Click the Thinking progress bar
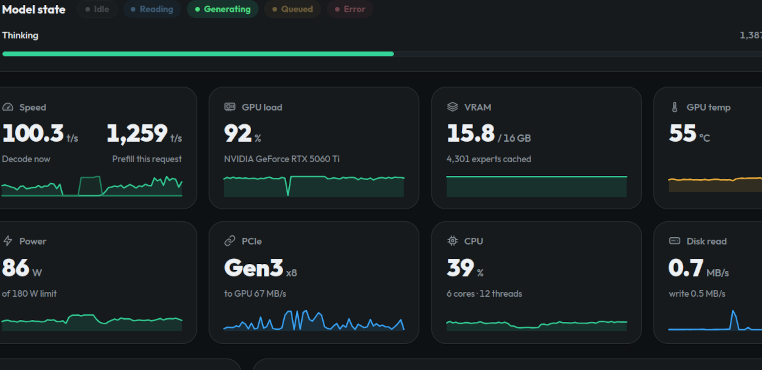Screen dimensions: 762x370 382,54
